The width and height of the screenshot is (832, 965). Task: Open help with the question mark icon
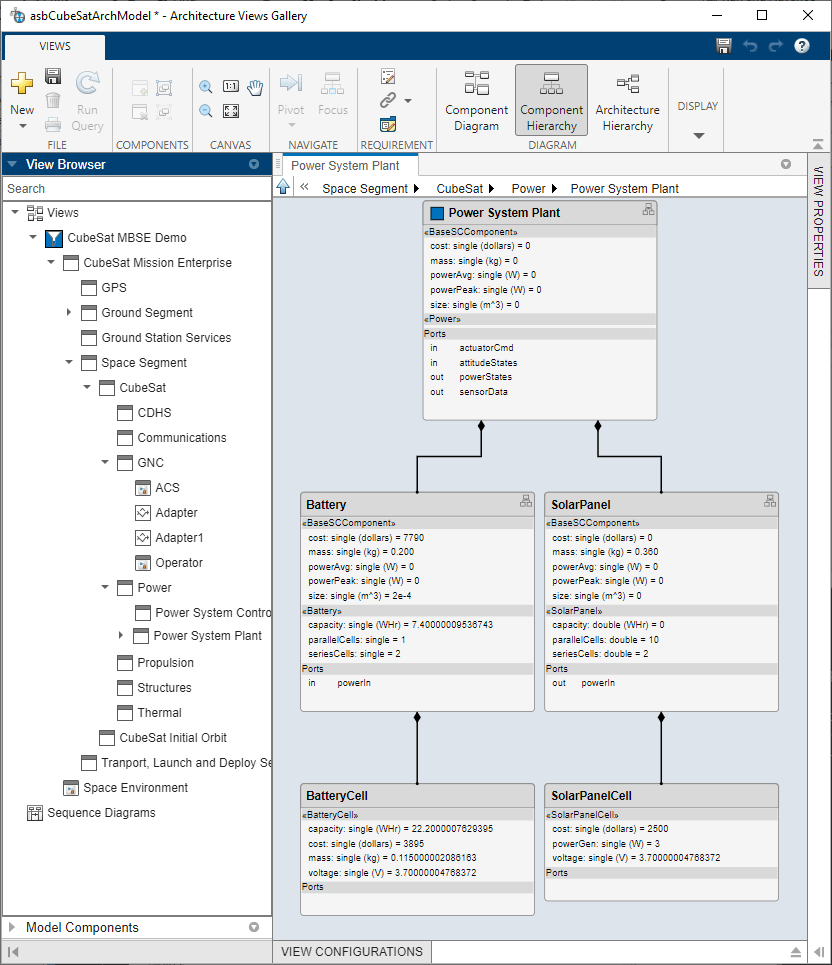800,47
